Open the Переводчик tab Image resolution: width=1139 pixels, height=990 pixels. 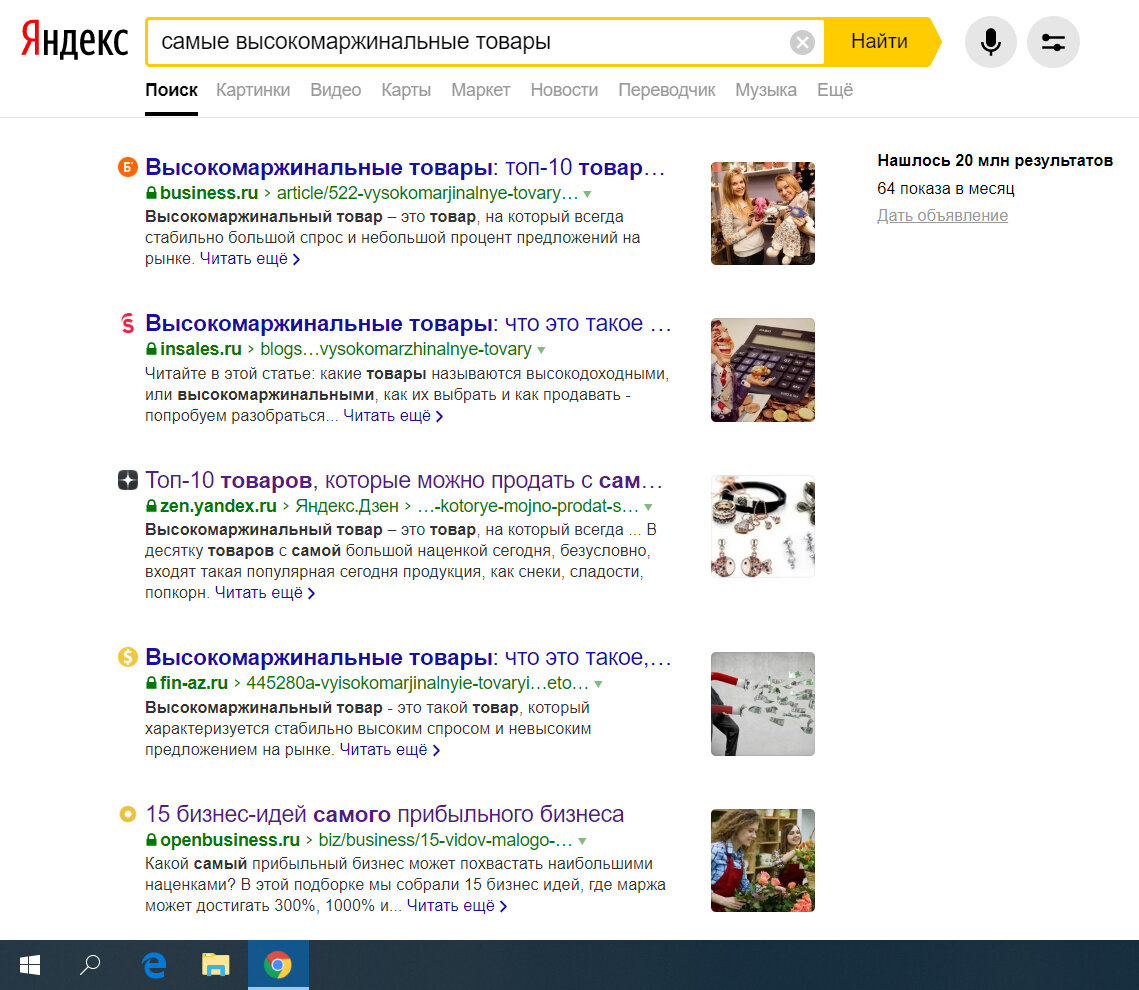667,90
